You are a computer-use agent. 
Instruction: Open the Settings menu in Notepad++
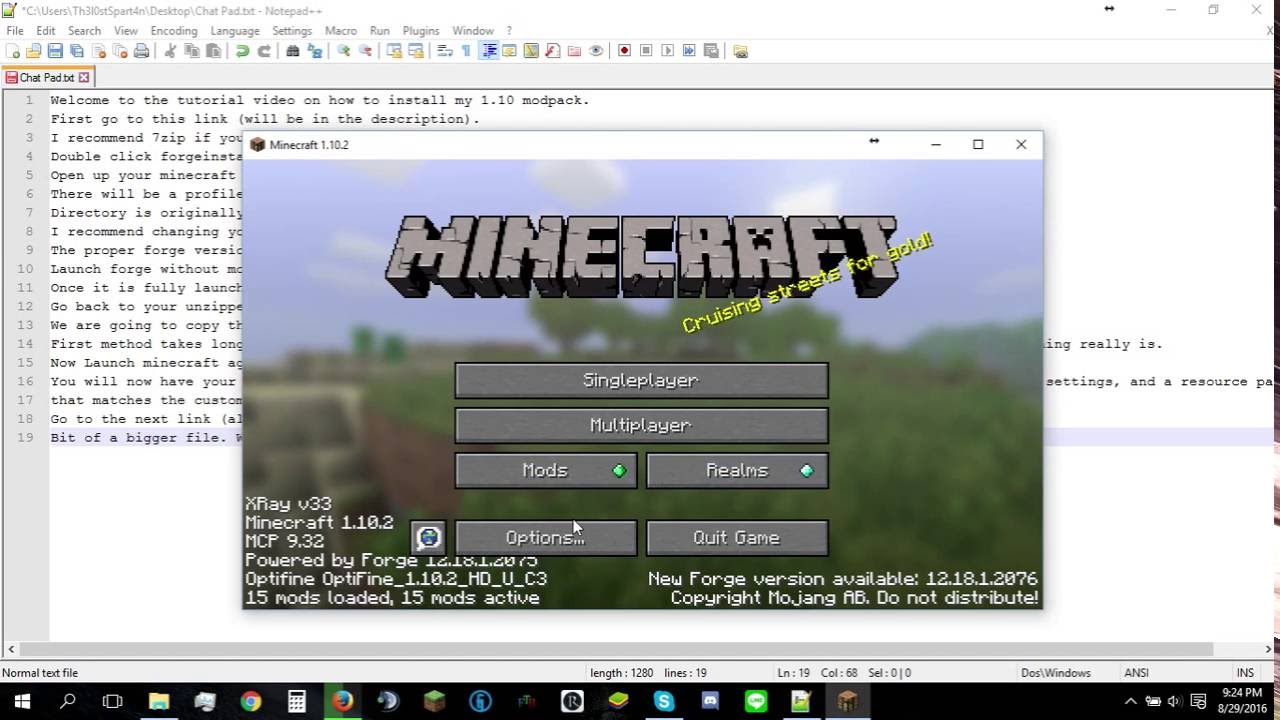coord(292,31)
